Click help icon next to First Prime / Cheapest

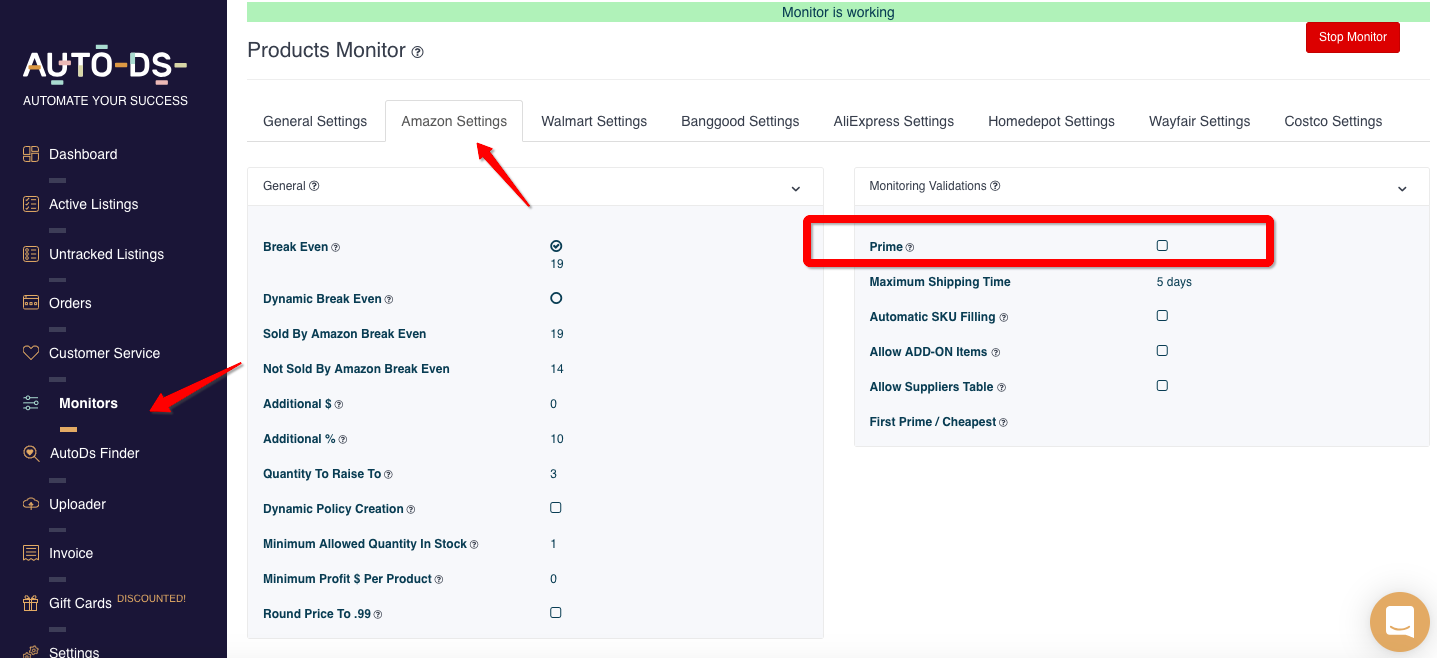pyautogui.click(x=1004, y=422)
